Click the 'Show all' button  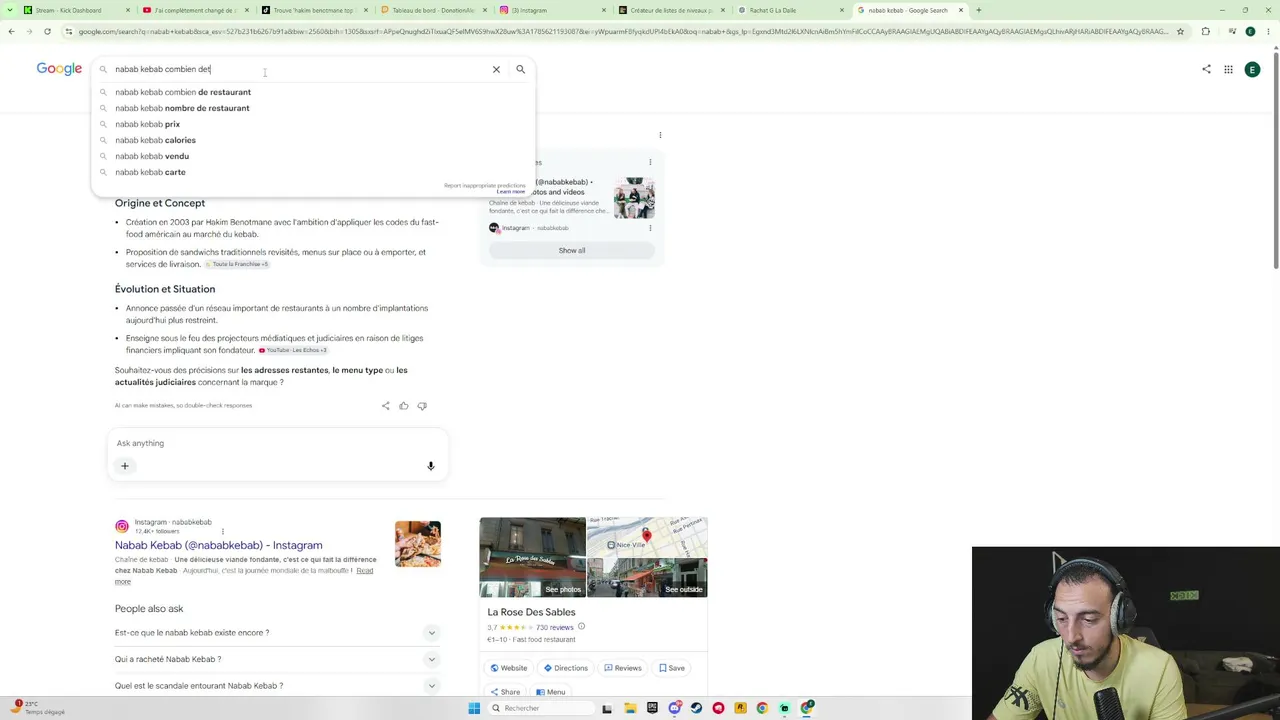click(572, 250)
